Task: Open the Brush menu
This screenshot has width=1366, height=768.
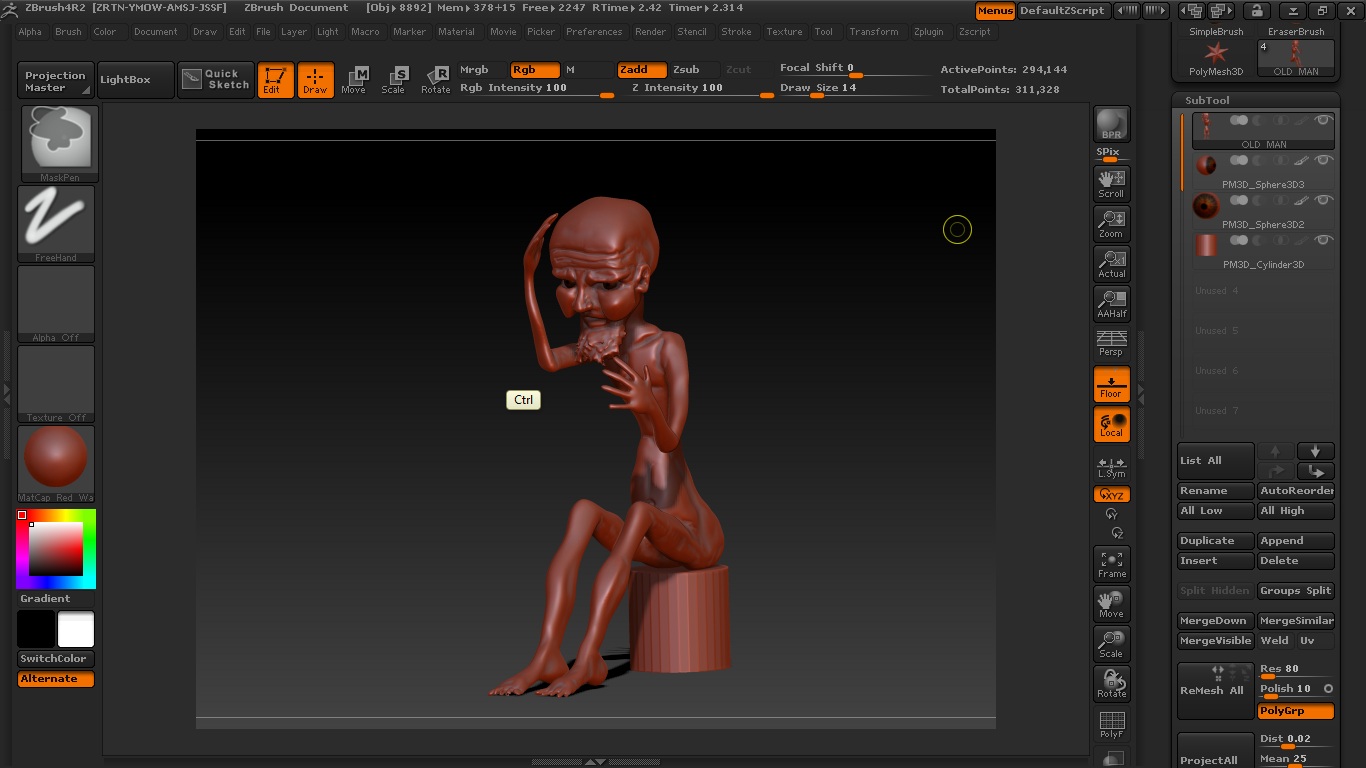Action: coord(68,32)
